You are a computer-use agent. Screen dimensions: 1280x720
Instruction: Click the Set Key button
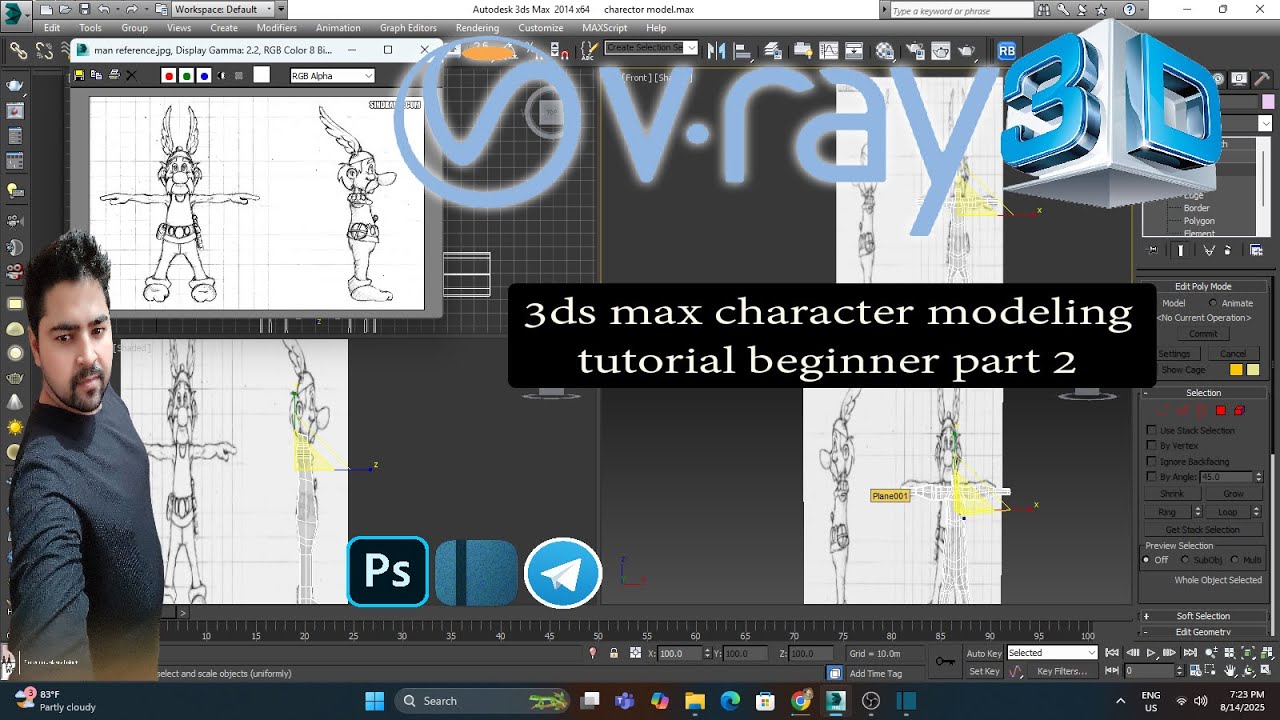coord(983,671)
